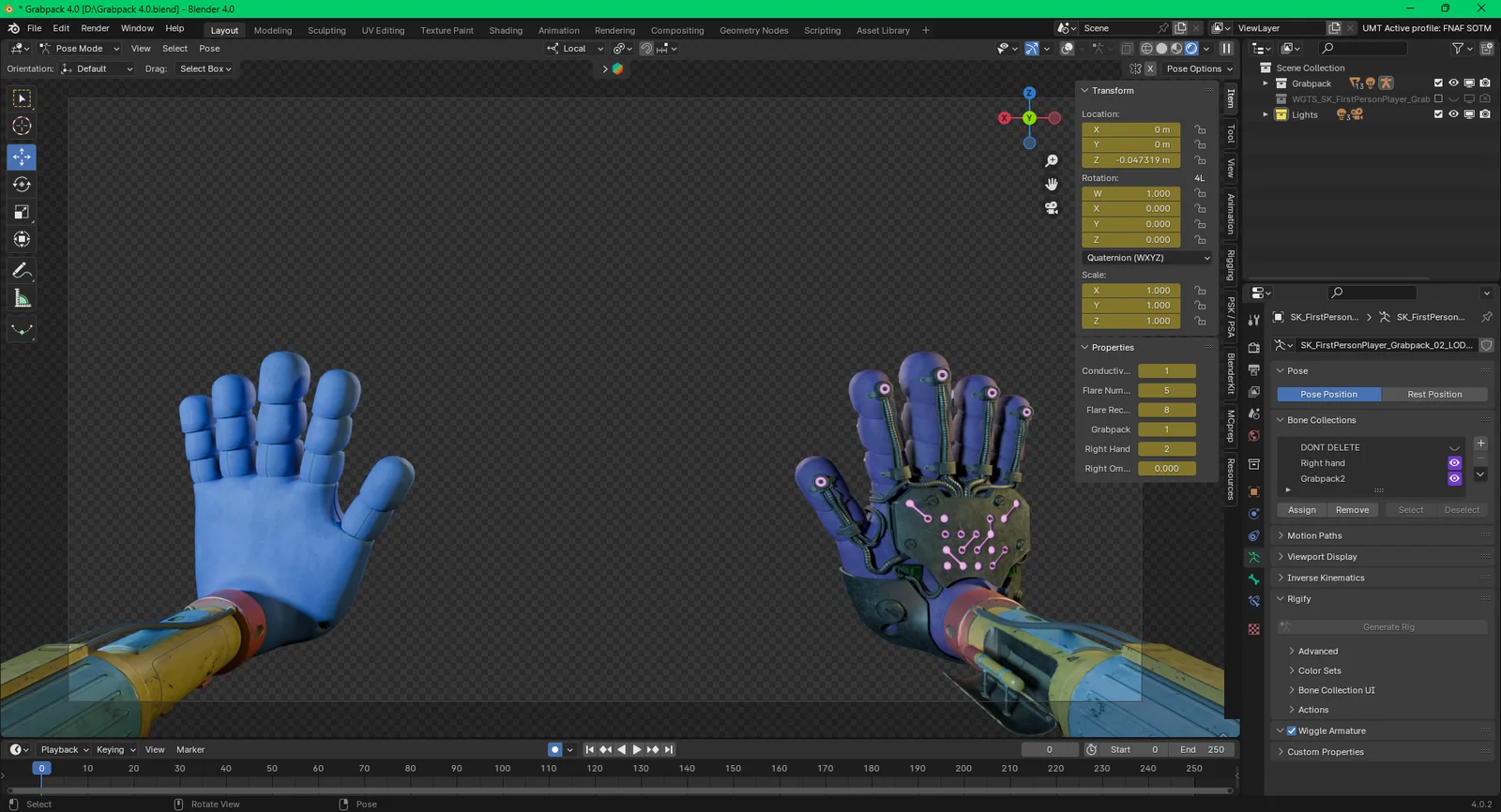1501x812 pixels.
Task: Activate the 3D Cursor tool
Action: coord(22,126)
